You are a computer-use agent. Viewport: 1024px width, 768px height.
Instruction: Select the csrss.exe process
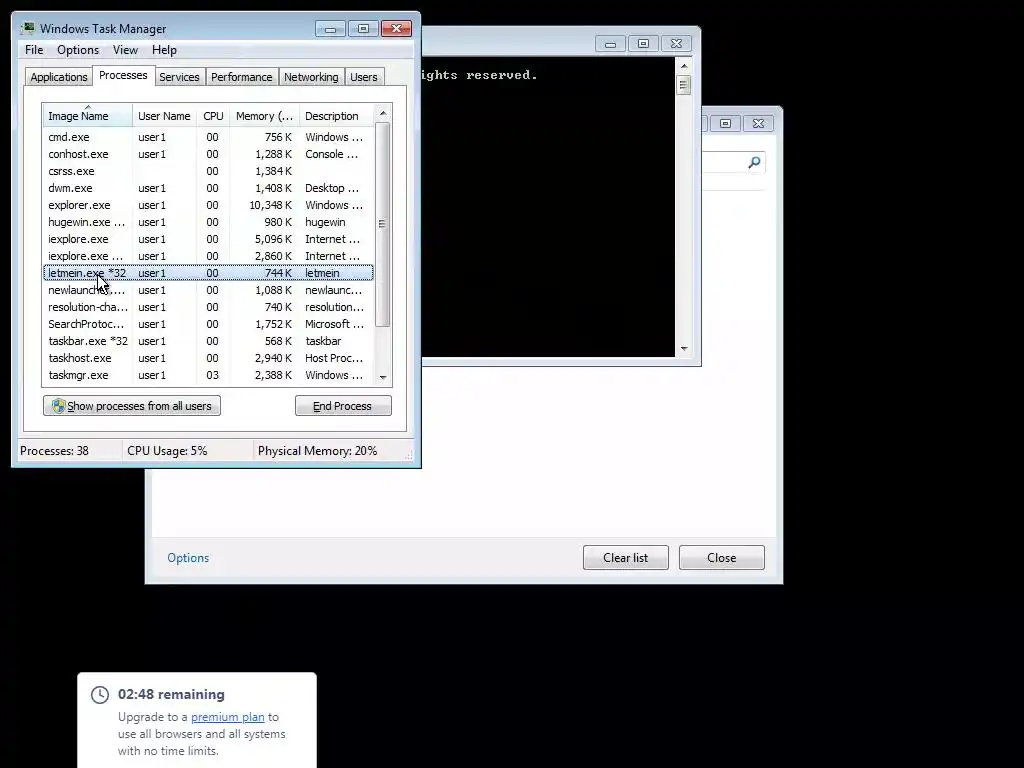208,171
